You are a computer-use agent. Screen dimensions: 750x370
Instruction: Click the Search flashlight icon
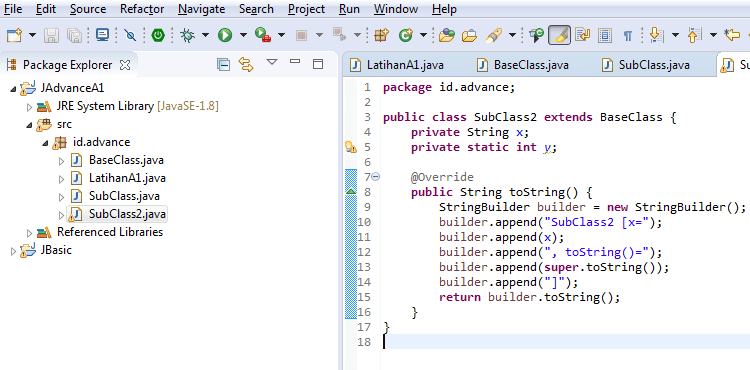click(x=494, y=35)
